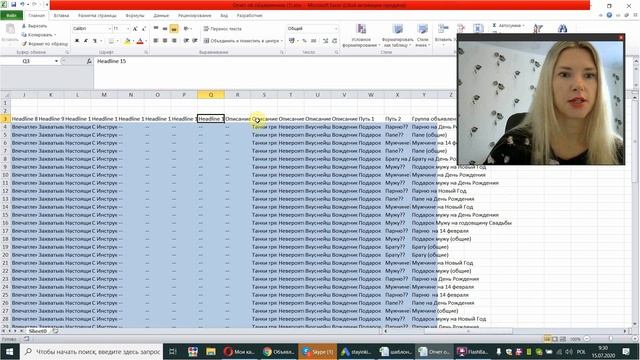Click the Chrome taskbar button

point(279,351)
